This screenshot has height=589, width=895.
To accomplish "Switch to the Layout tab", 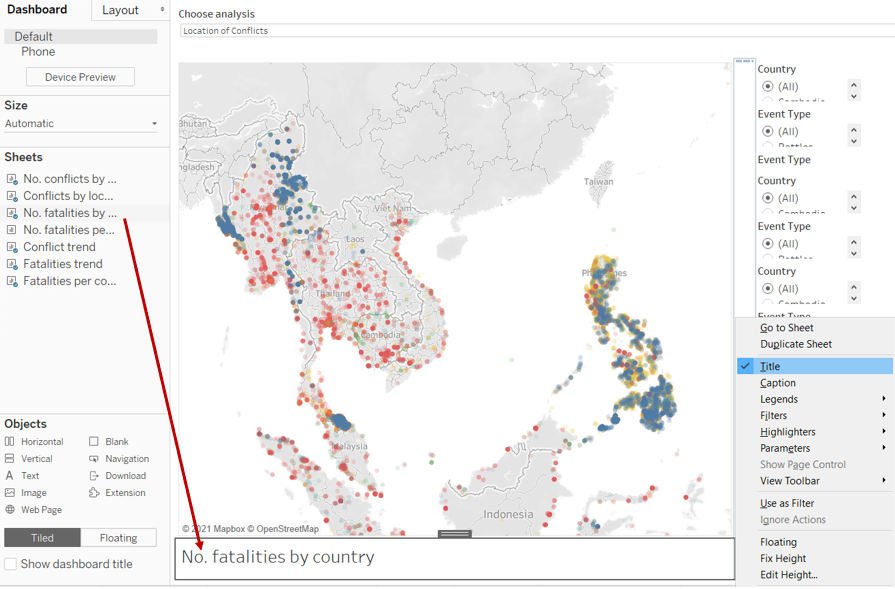I will [x=121, y=10].
